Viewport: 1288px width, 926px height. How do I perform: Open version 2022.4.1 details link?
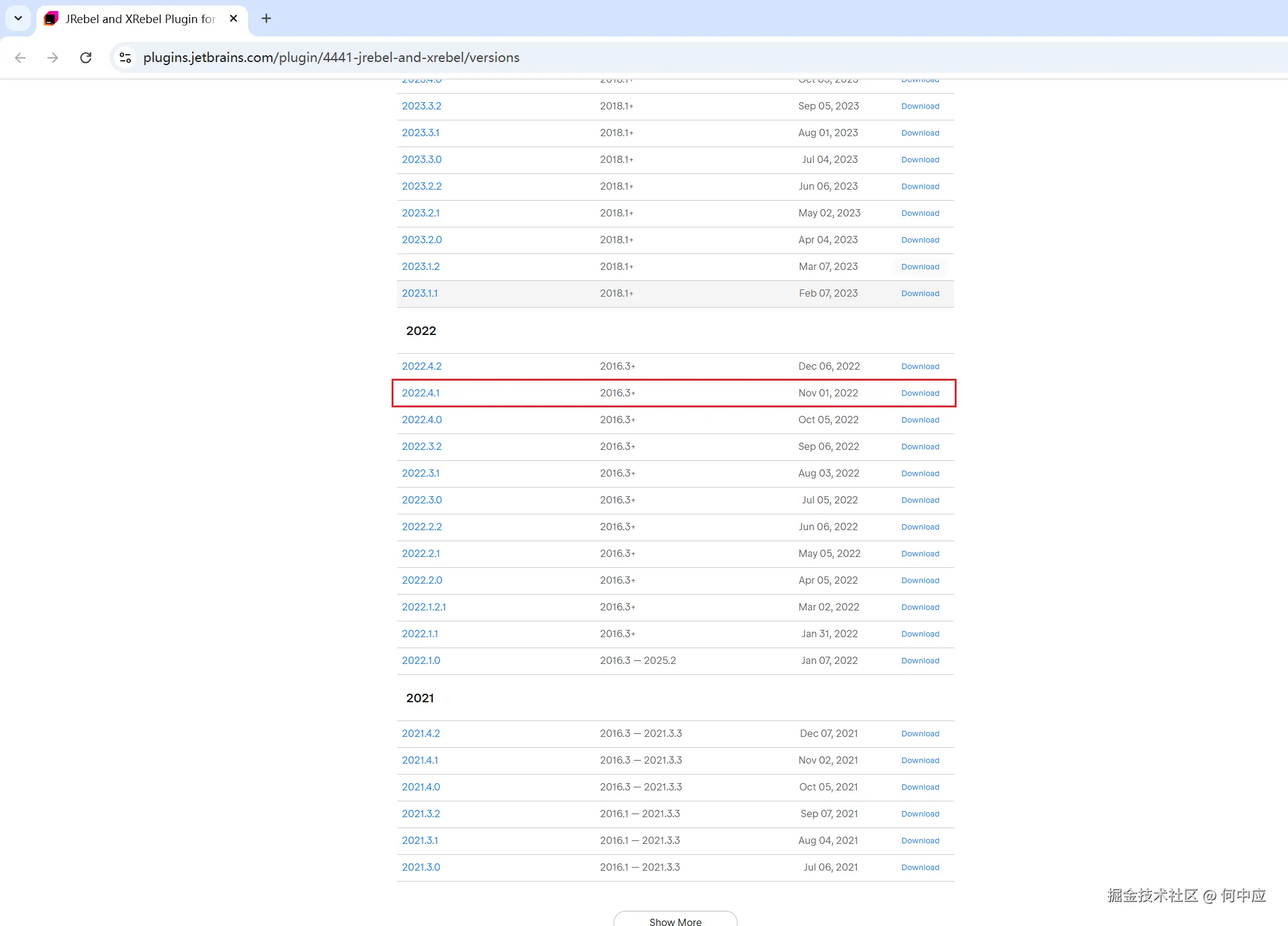click(x=420, y=393)
